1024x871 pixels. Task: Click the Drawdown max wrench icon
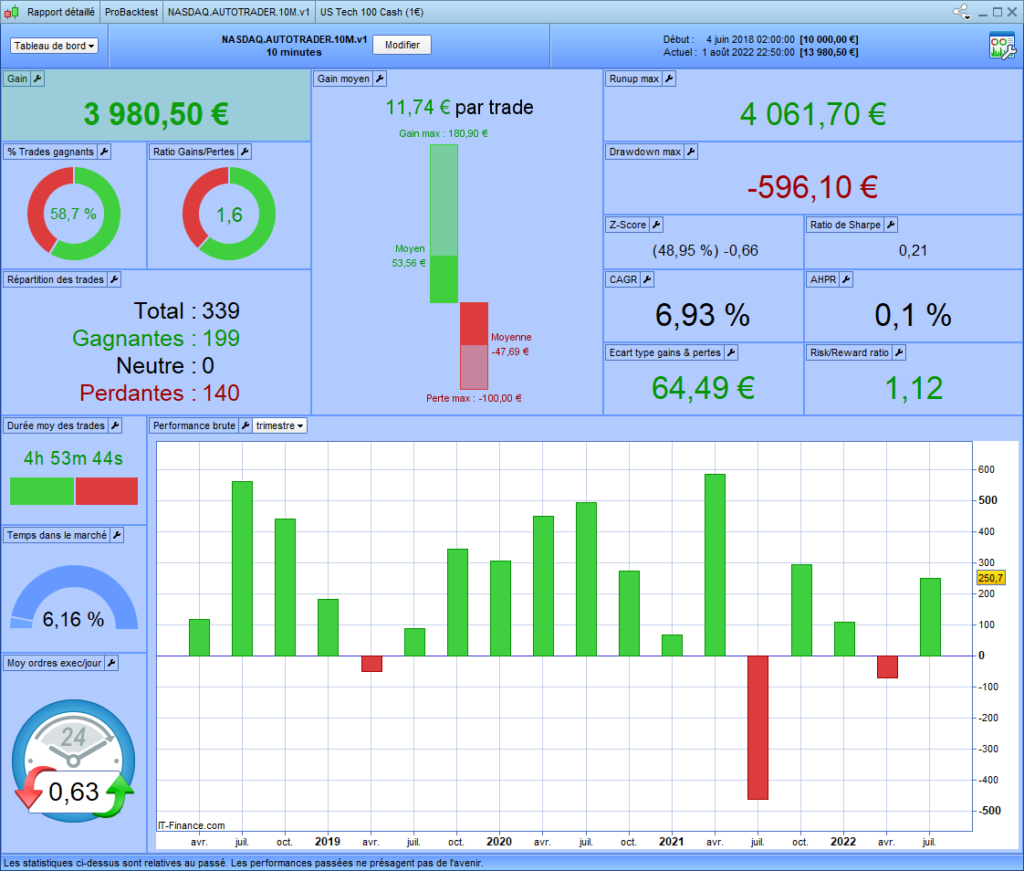[689, 151]
